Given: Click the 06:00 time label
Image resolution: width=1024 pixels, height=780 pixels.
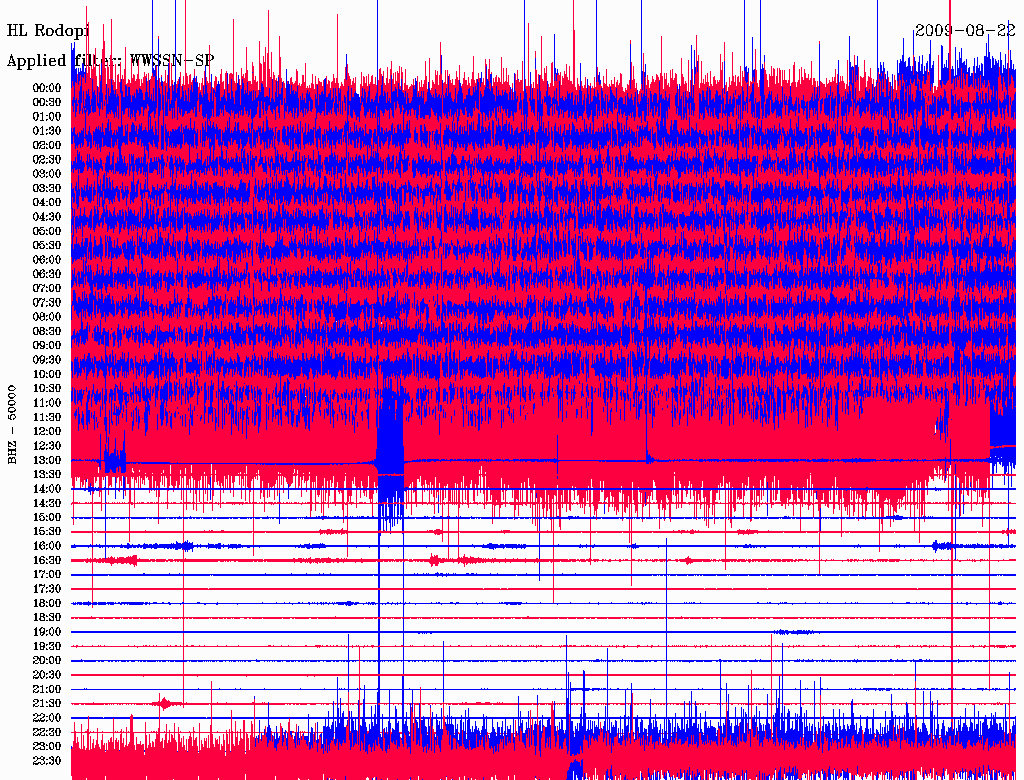Looking at the screenshot, I should click(46, 259).
